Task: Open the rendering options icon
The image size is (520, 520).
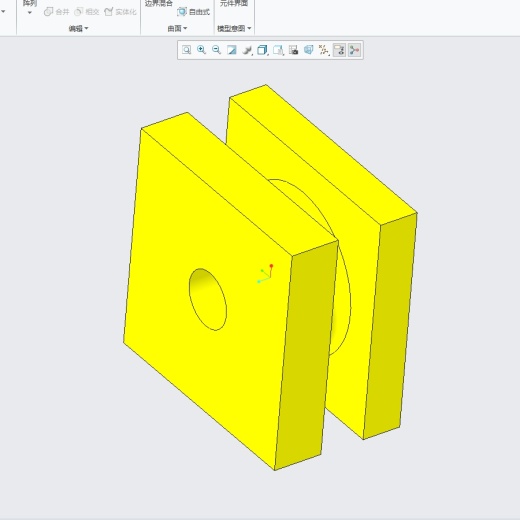Action: [247, 50]
